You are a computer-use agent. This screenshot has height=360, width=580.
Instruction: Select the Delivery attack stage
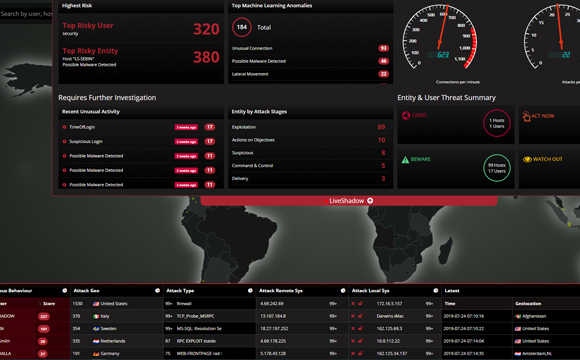coord(310,178)
